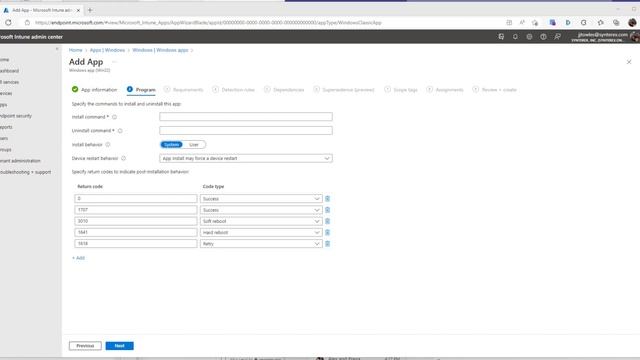Screen dimensions: 640x360
Task: Add a new return code row
Action: [x=78, y=258]
